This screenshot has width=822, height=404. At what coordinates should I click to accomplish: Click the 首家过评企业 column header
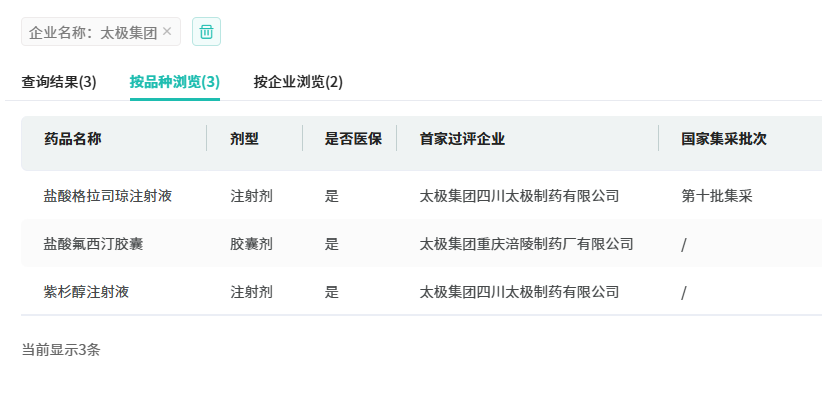462,139
